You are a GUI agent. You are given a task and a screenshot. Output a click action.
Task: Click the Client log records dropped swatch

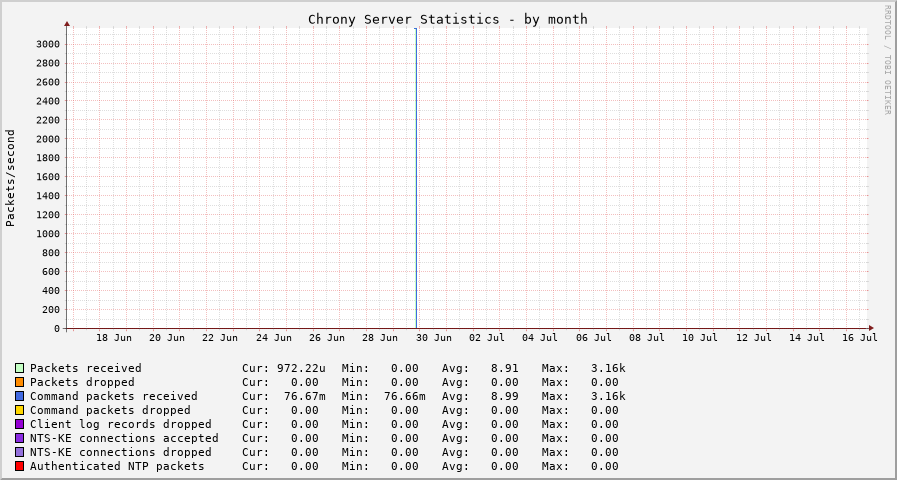click(x=19, y=424)
